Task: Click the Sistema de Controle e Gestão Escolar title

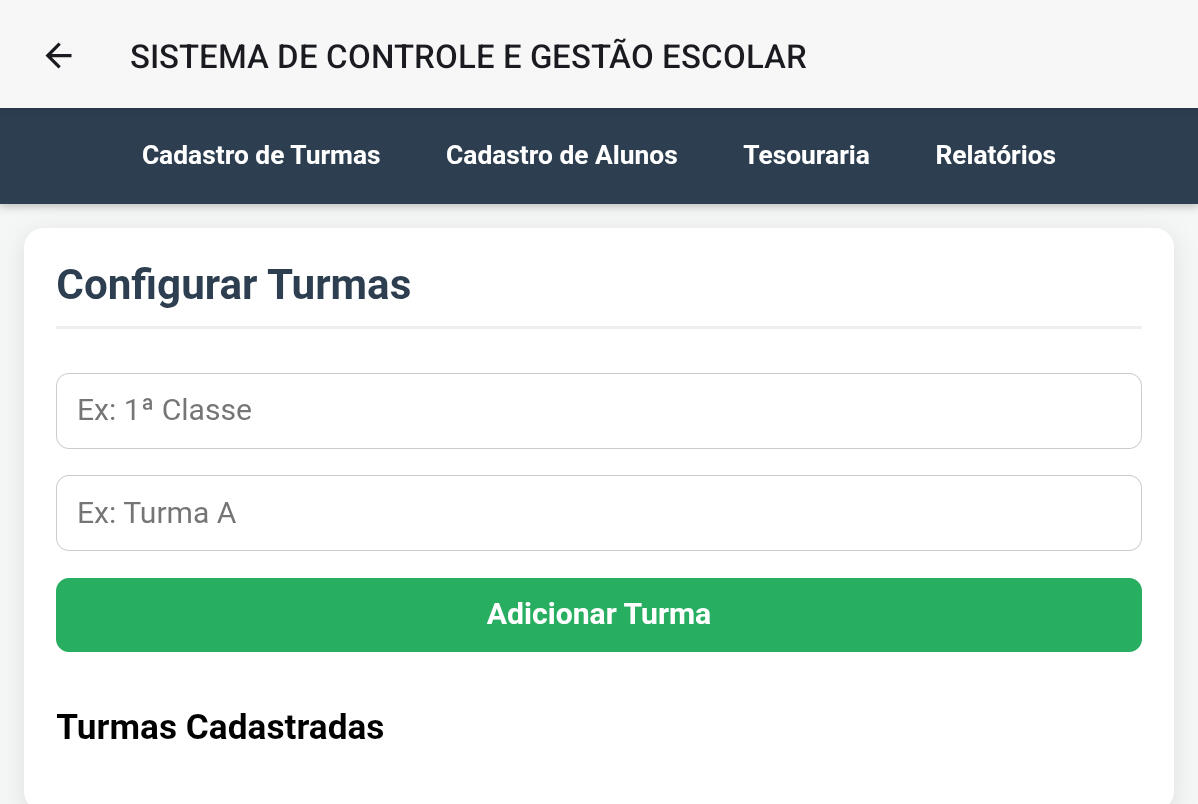Action: click(x=468, y=57)
